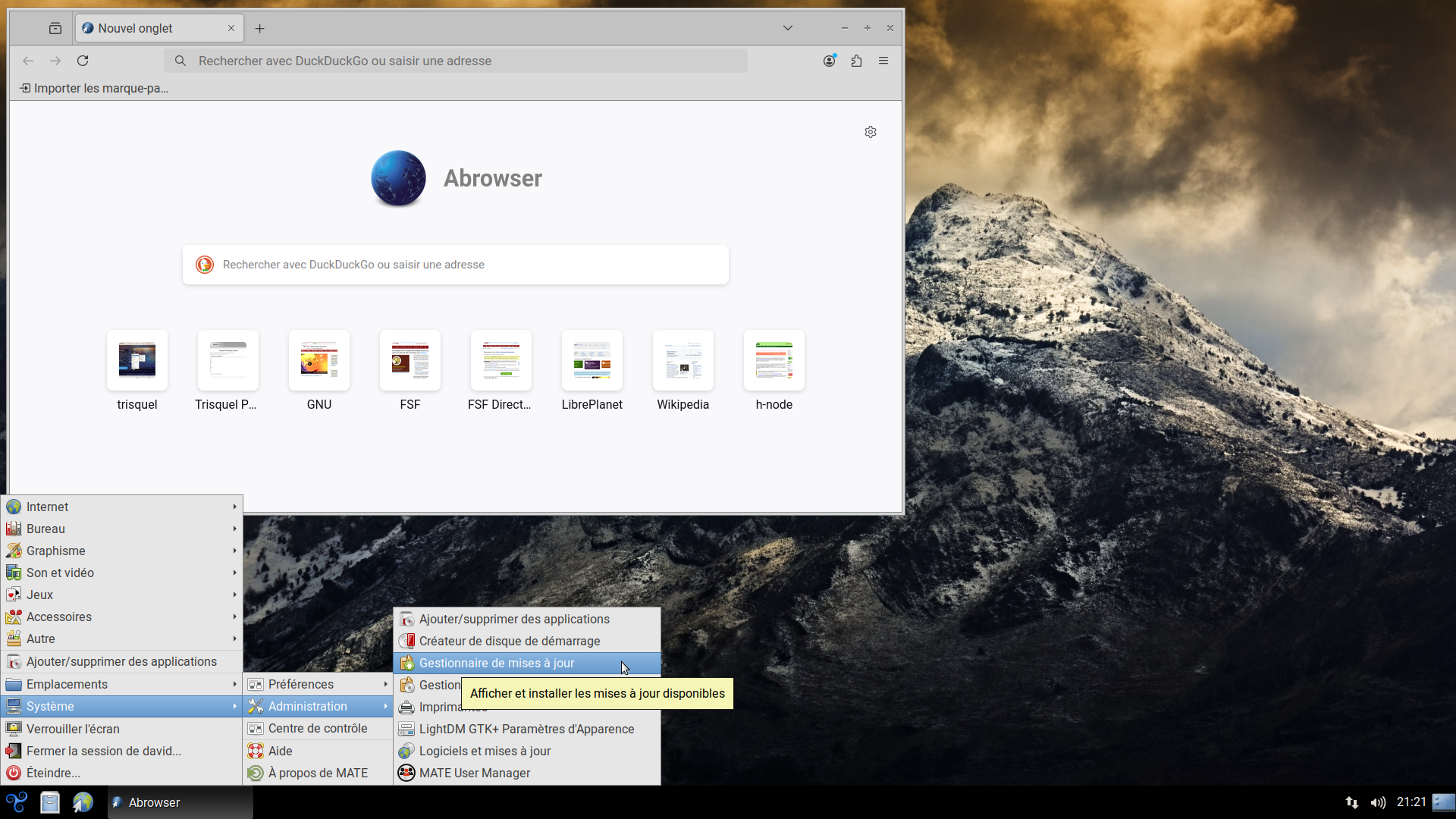
Task: Toggle the browser back navigation arrow
Action: tap(27, 61)
